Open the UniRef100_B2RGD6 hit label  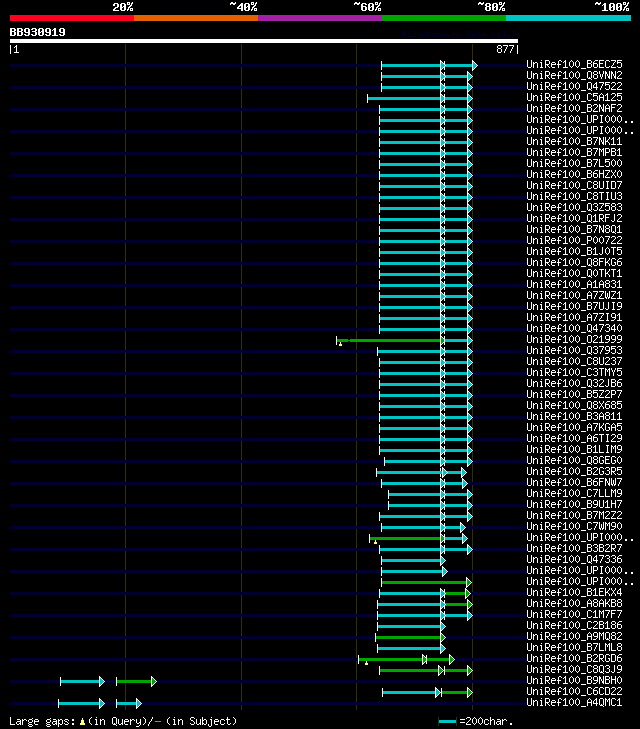(574, 658)
